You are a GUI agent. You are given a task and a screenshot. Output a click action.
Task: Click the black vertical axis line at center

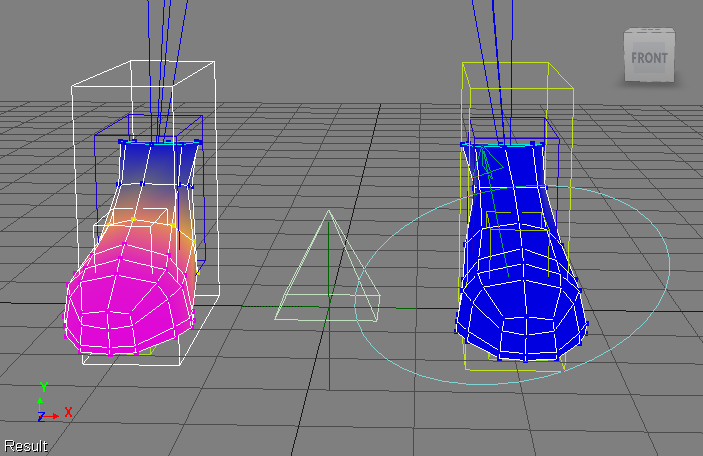tap(326, 360)
